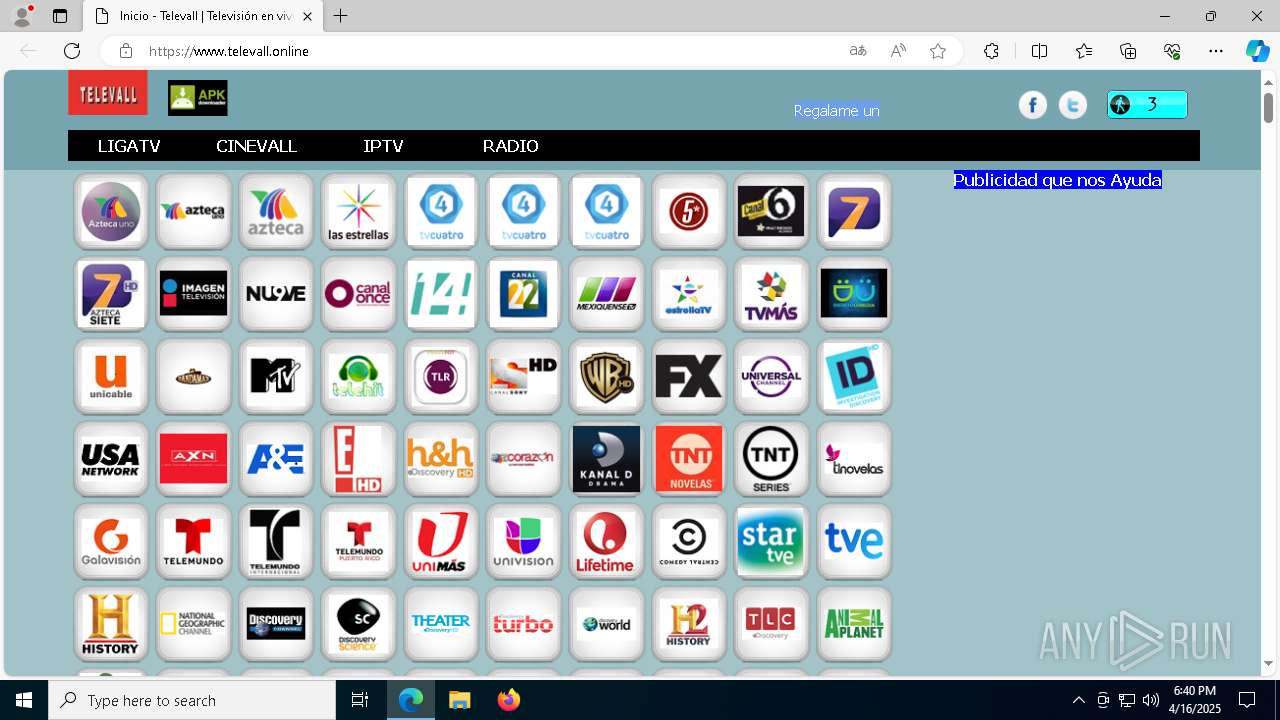This screenshot has height=720, width=1280.
Task: Select the AXN channel tile
Action: click(x=194, y=459)
